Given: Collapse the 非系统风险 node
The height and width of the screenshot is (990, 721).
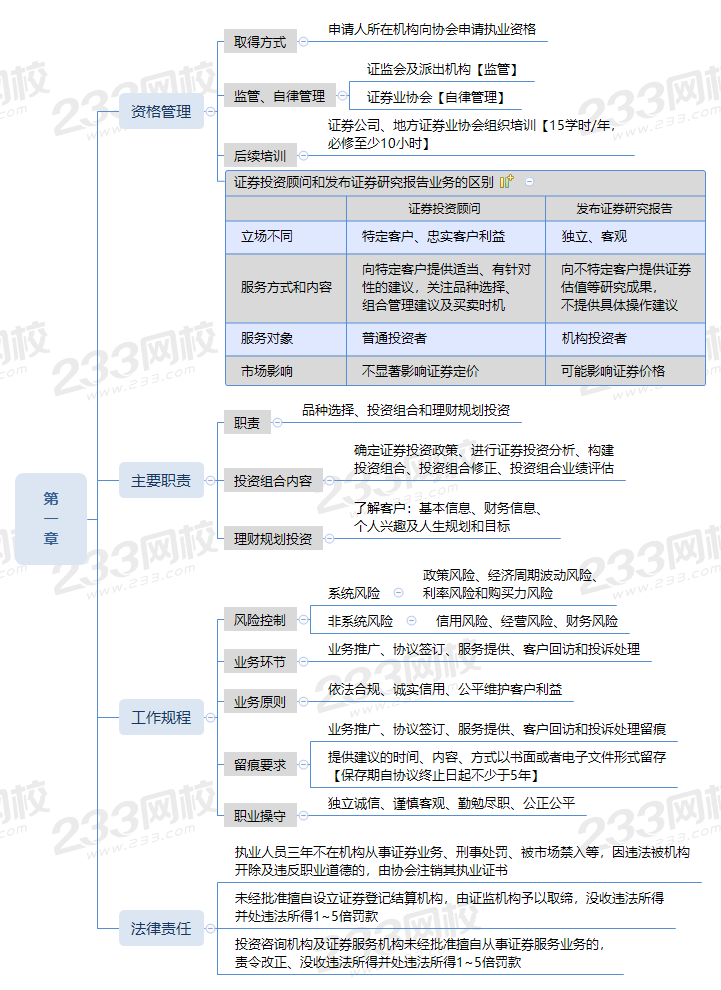Looking at the screenshot, I should [x=412, y=621].
